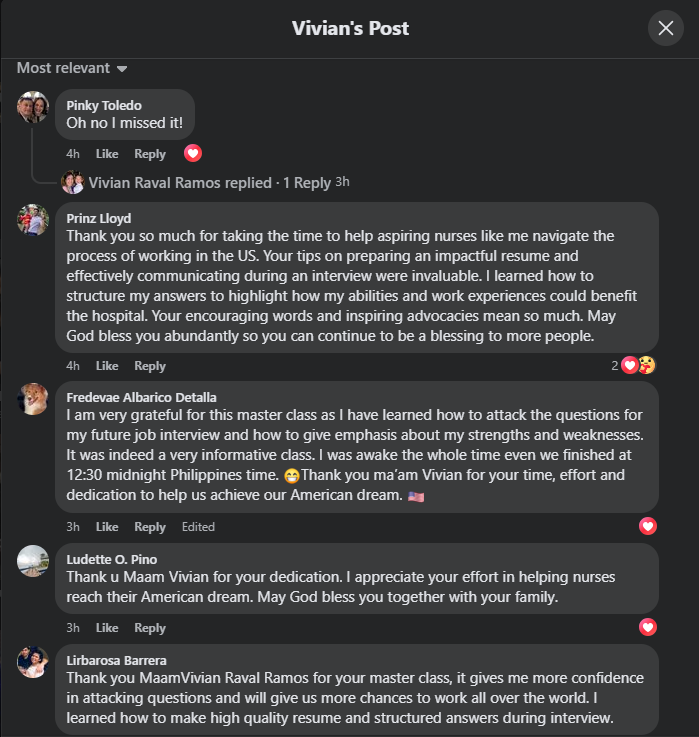Like Ludette O. Pino's comment
The image size is (699, 737).
107,628
